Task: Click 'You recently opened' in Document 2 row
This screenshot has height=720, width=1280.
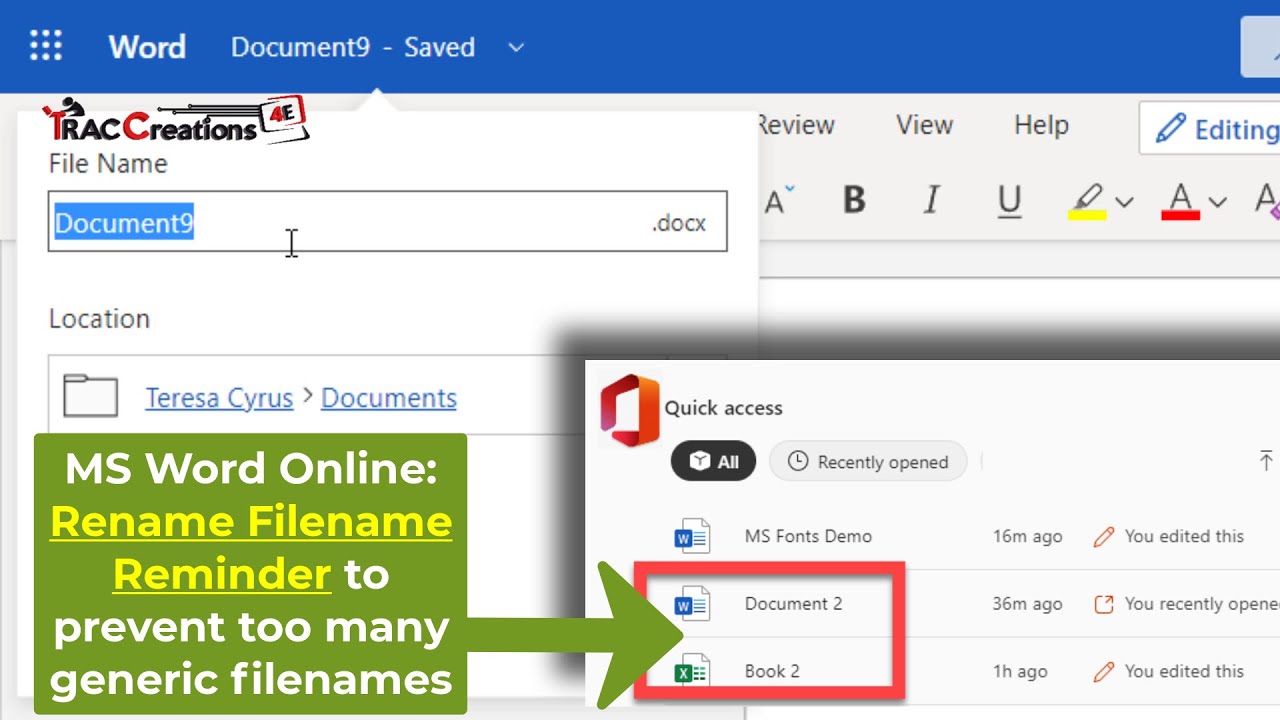Action: [x=1202, y=604]
